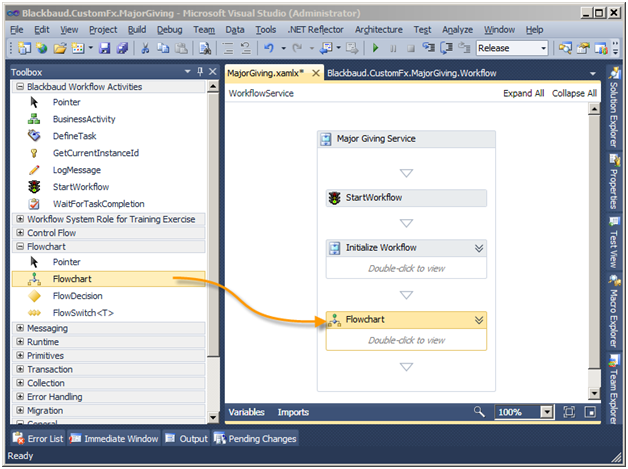The height and width of the screenshot is (469, 628).
Task: Expand the Primitives toolbox group
Action: click(20, 355)
